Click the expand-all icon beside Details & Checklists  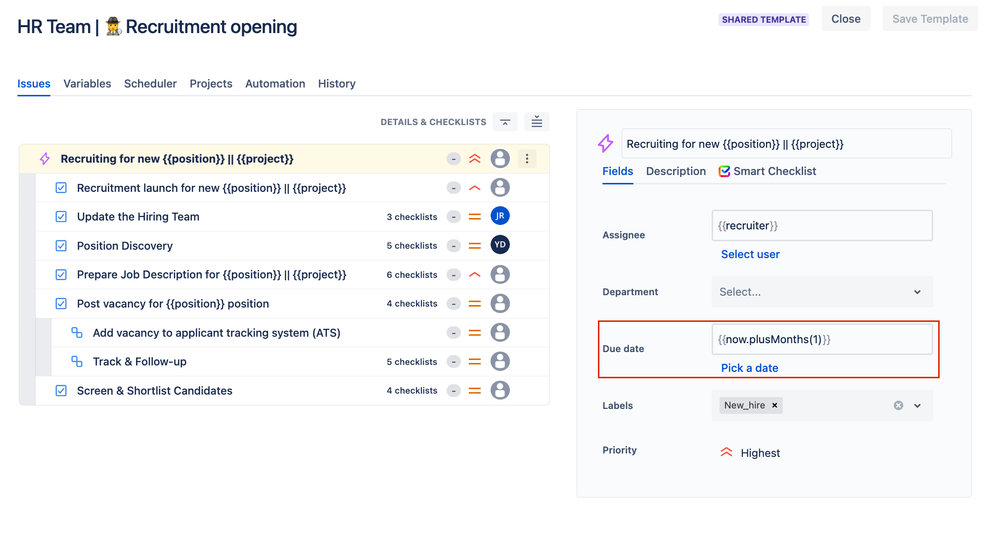(536, 122)
